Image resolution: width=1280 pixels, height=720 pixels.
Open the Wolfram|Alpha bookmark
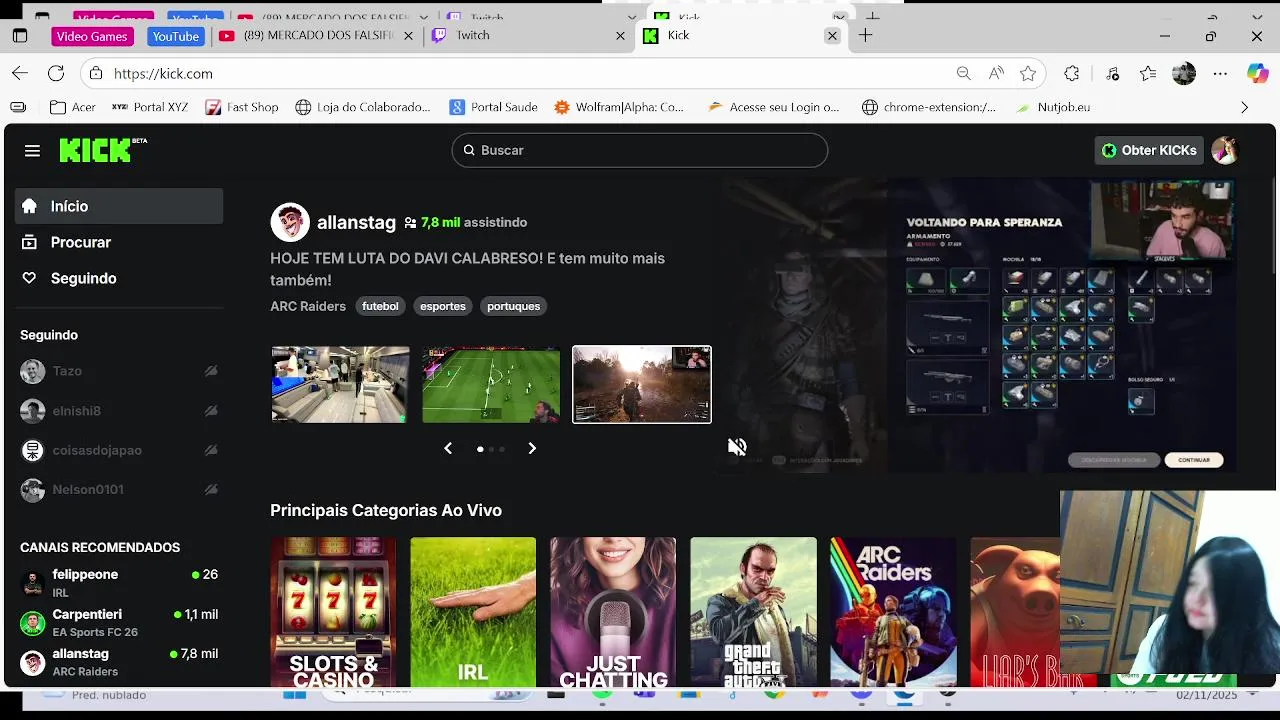619,107
